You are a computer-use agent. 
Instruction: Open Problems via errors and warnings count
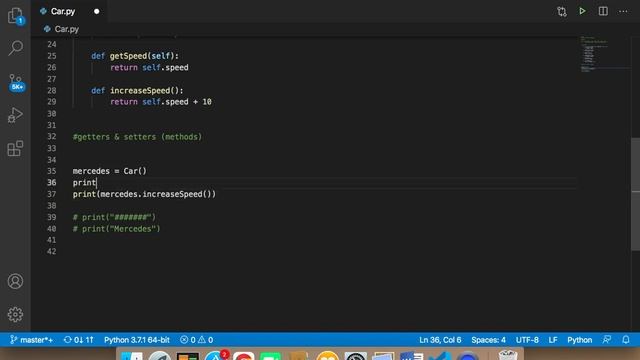click(x=196, y=340)
